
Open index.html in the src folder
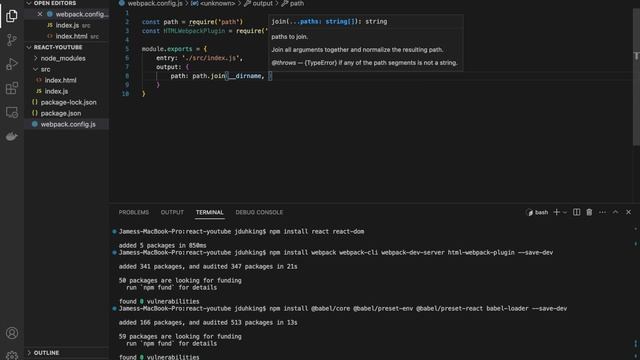(60, 80)
